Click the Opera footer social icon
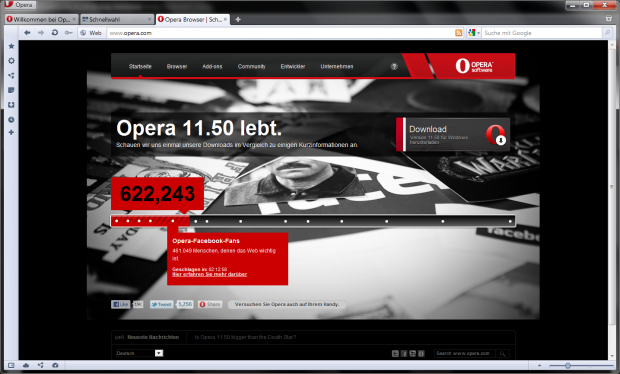Image resolution: width=620 pixels, height=374 pixels. click(x=421, y=353)
